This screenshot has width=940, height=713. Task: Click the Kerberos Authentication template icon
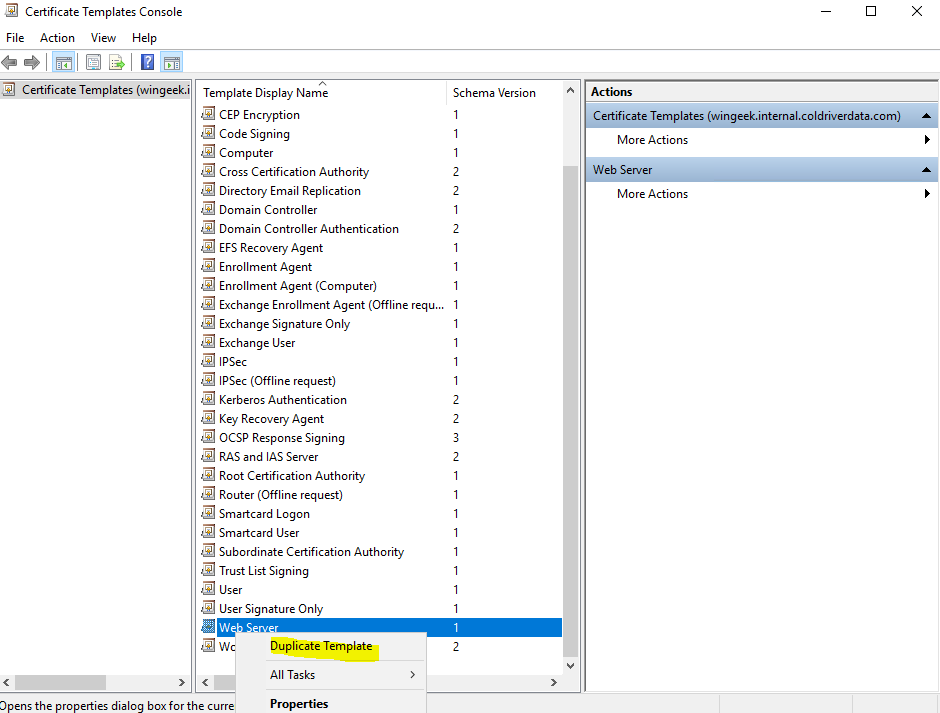pyautogui.click(x=208, y=399)
